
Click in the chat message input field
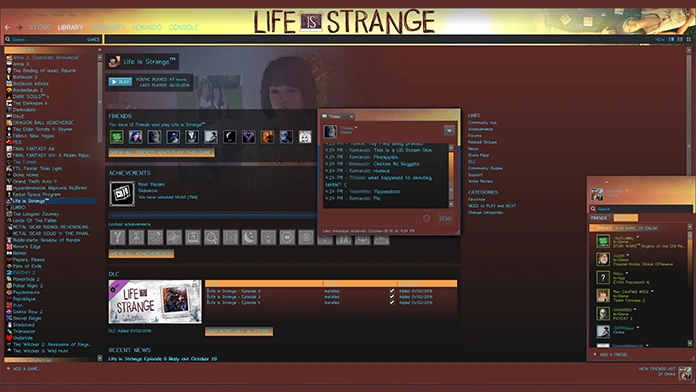click(x=369, y=218)
